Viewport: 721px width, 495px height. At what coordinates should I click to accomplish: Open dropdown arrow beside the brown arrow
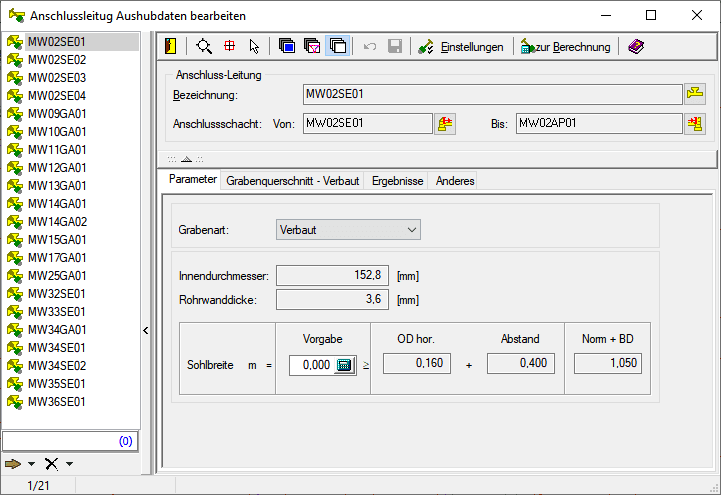click(31, 464)
